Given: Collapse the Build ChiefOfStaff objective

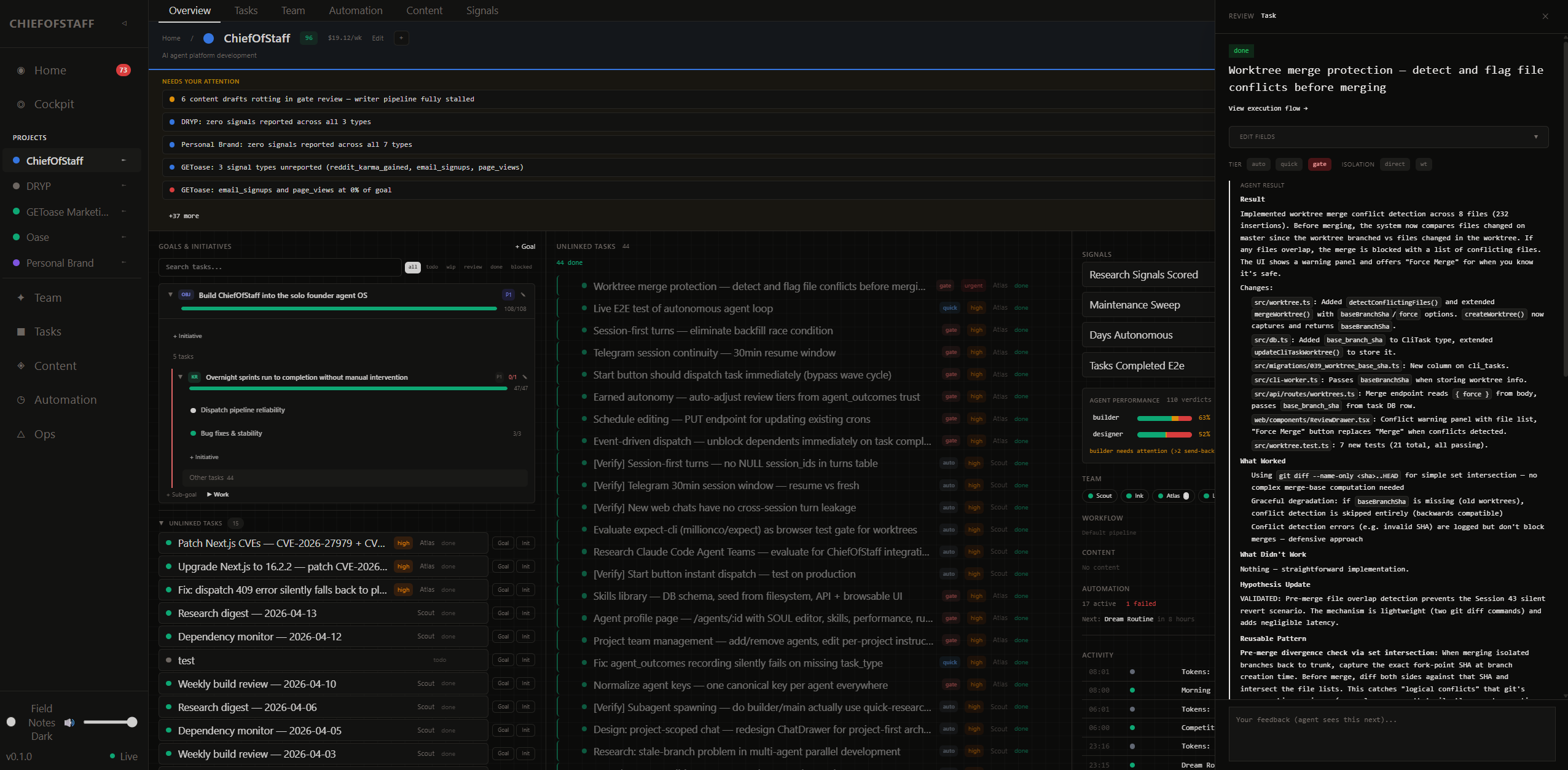Looking at the screenshot, I should click(x=170, y=295).
